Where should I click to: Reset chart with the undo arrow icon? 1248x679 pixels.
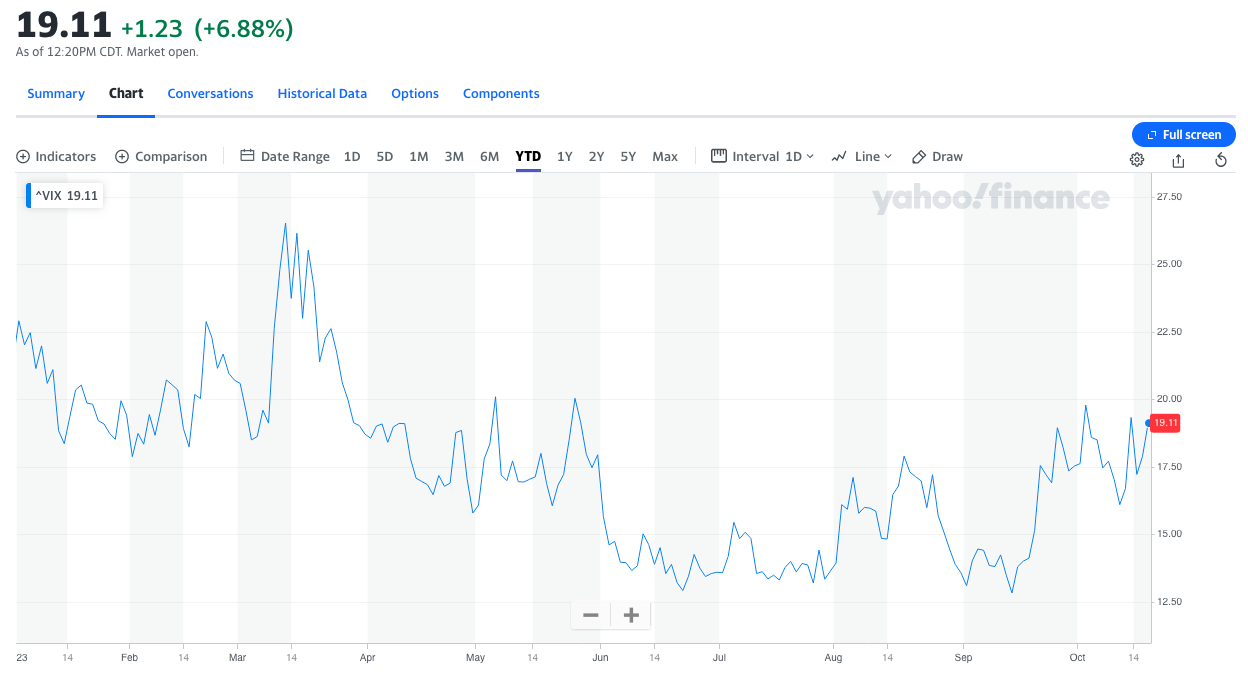(x=1221, y=160)
